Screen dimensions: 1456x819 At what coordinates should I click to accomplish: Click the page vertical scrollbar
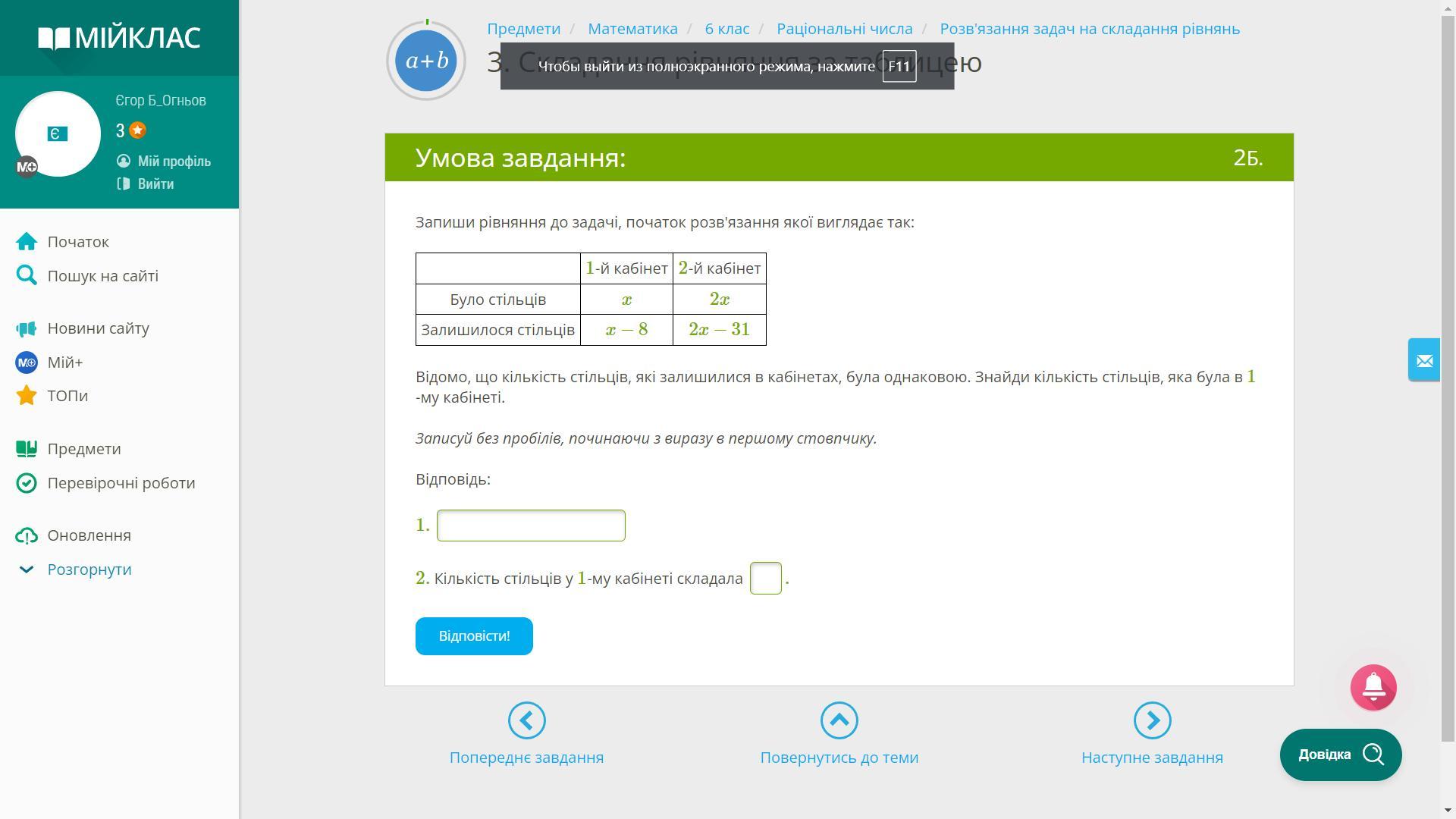click(1448, 379)
